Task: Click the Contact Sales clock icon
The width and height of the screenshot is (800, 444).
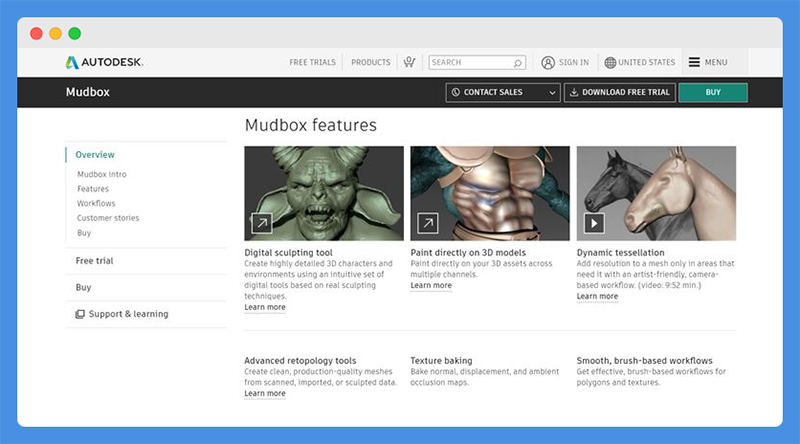Action: pyautogui.click(x=456, y=92)
